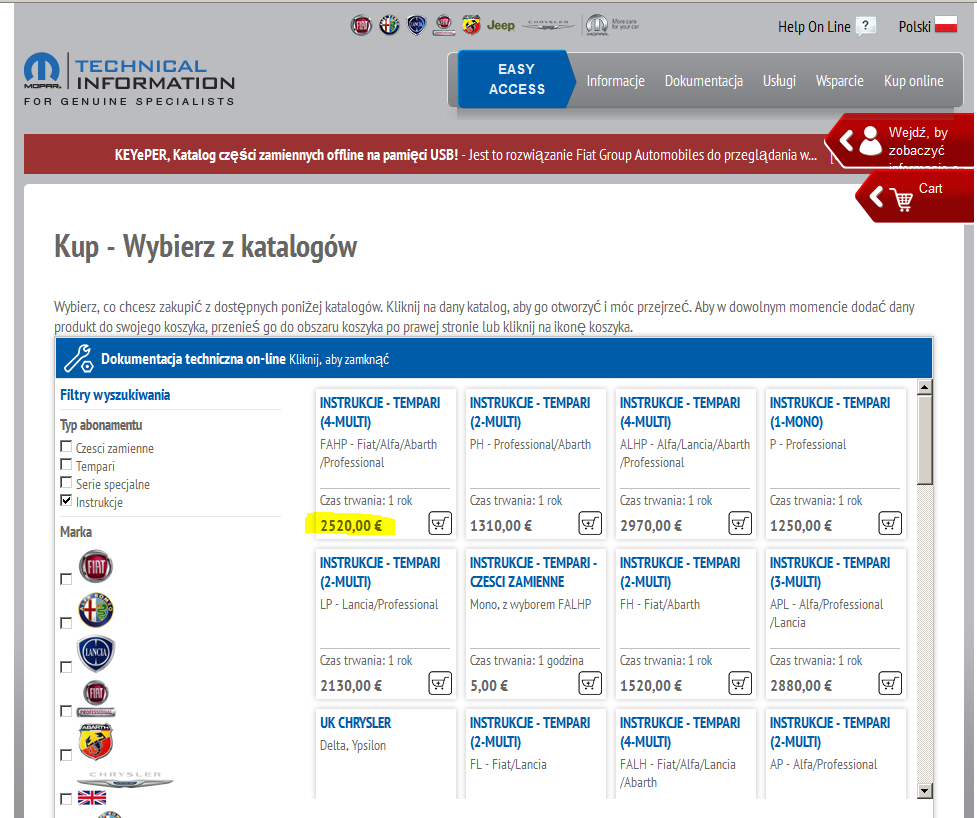
Task: Open the Usługi menu
Action: point(779,81)
